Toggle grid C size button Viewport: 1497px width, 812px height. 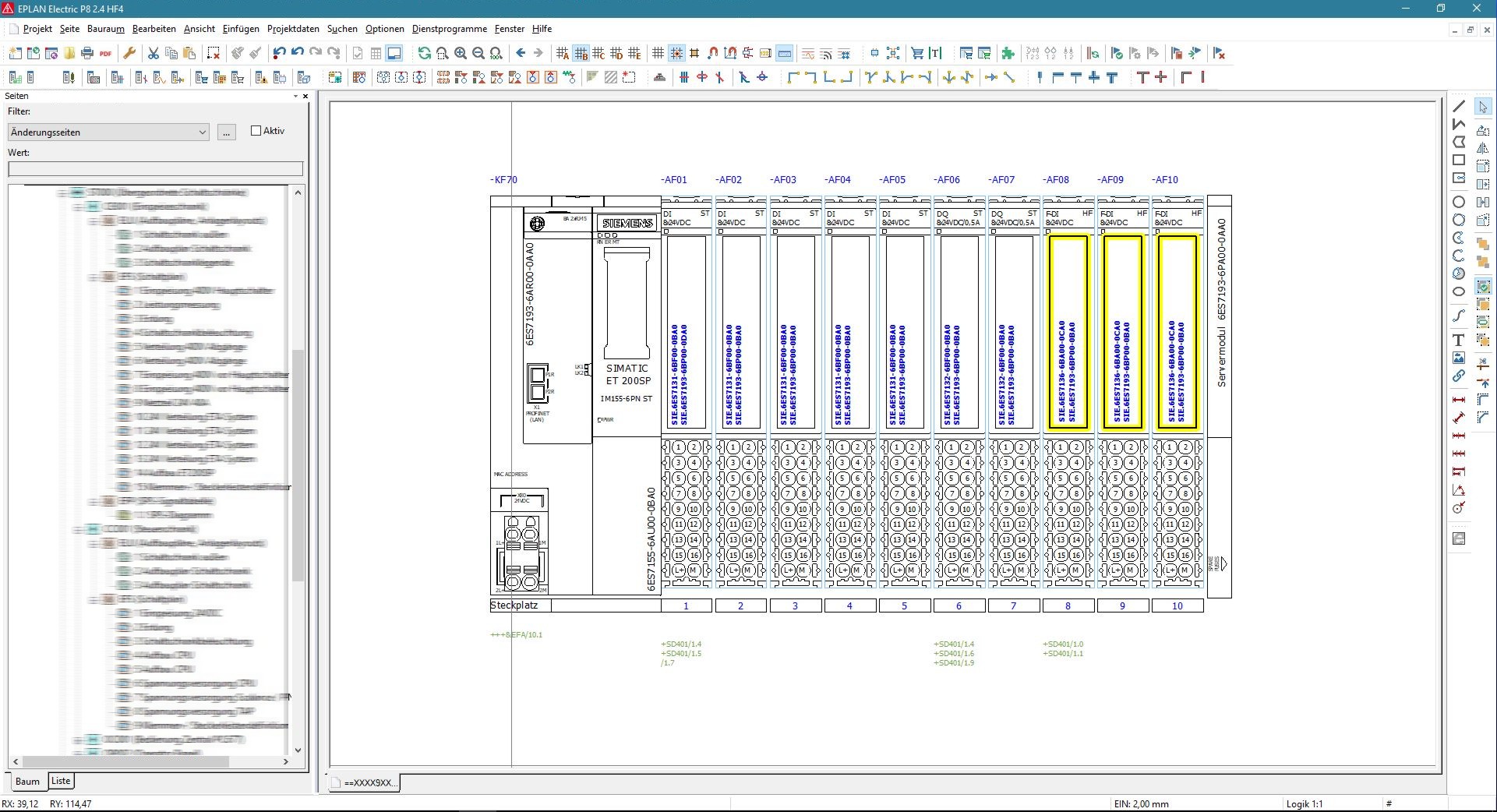(598, 53)
